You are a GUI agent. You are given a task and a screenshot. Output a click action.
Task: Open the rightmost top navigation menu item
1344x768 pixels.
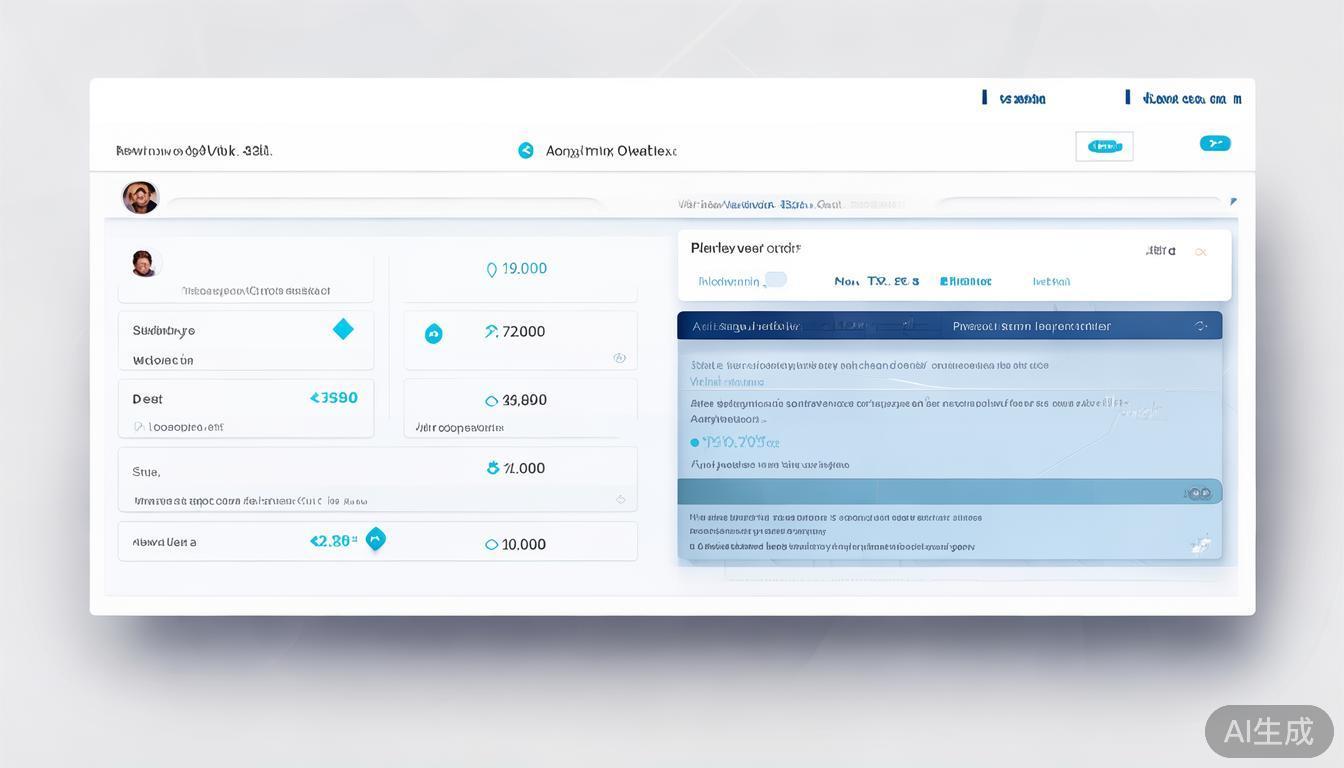1185,98
